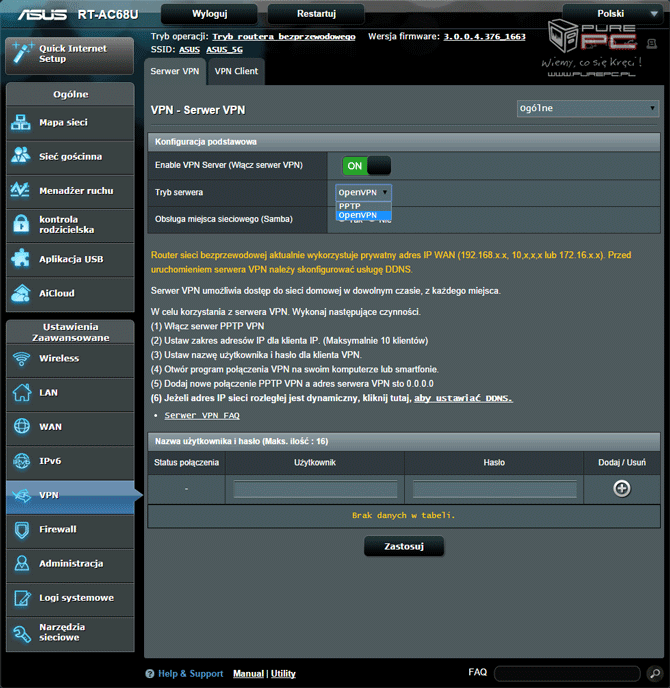
Task: Open the Tryb serwera dropdown
Action: [363, 192]
